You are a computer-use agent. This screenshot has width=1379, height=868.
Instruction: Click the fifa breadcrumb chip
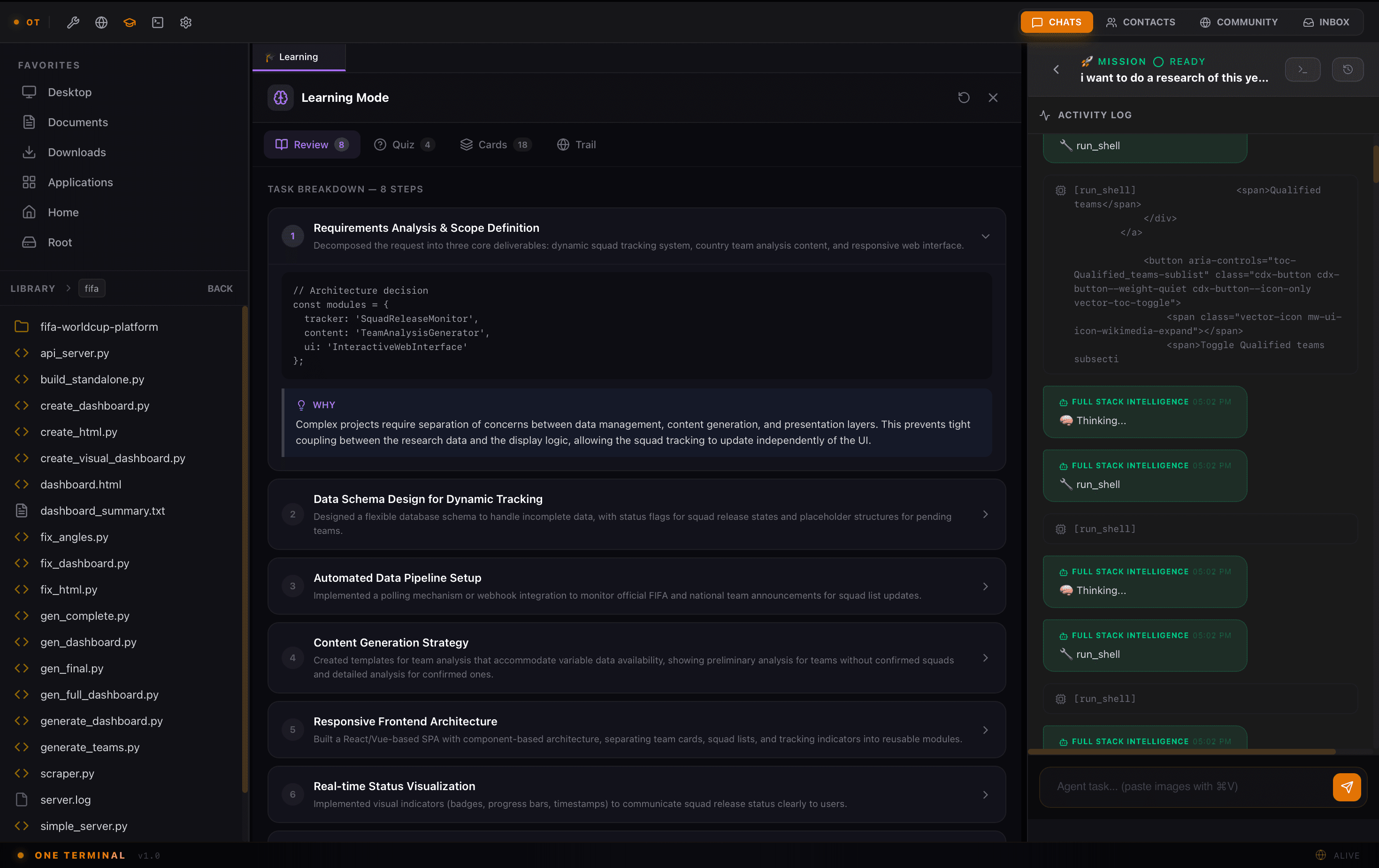click(92, 289)
